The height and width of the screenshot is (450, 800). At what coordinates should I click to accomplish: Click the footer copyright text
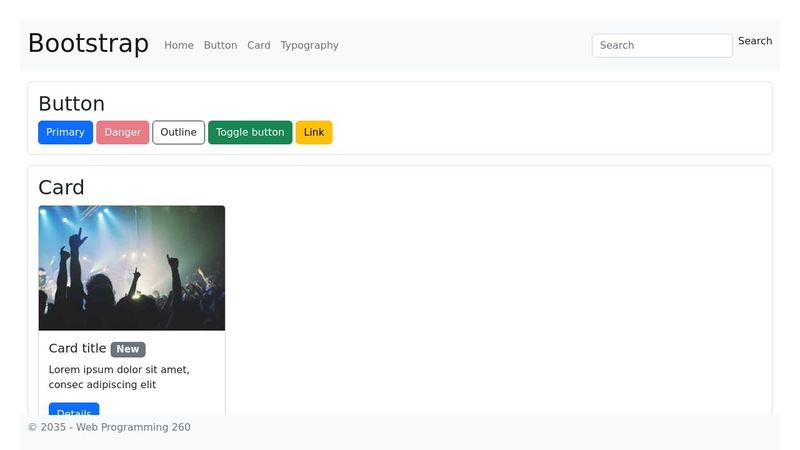(109, 427)
